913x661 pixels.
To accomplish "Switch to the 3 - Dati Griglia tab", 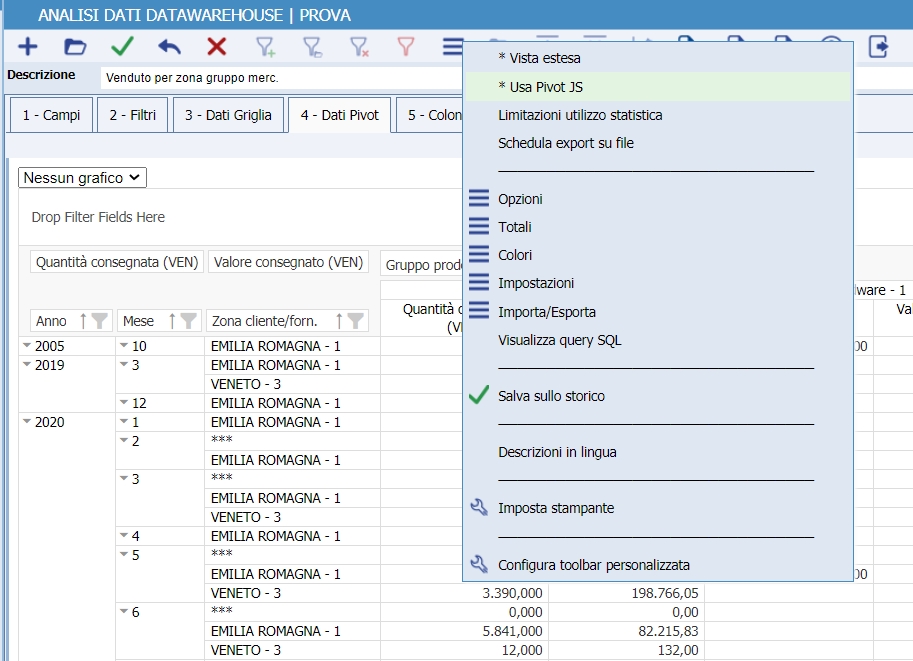I will [228, 115].
